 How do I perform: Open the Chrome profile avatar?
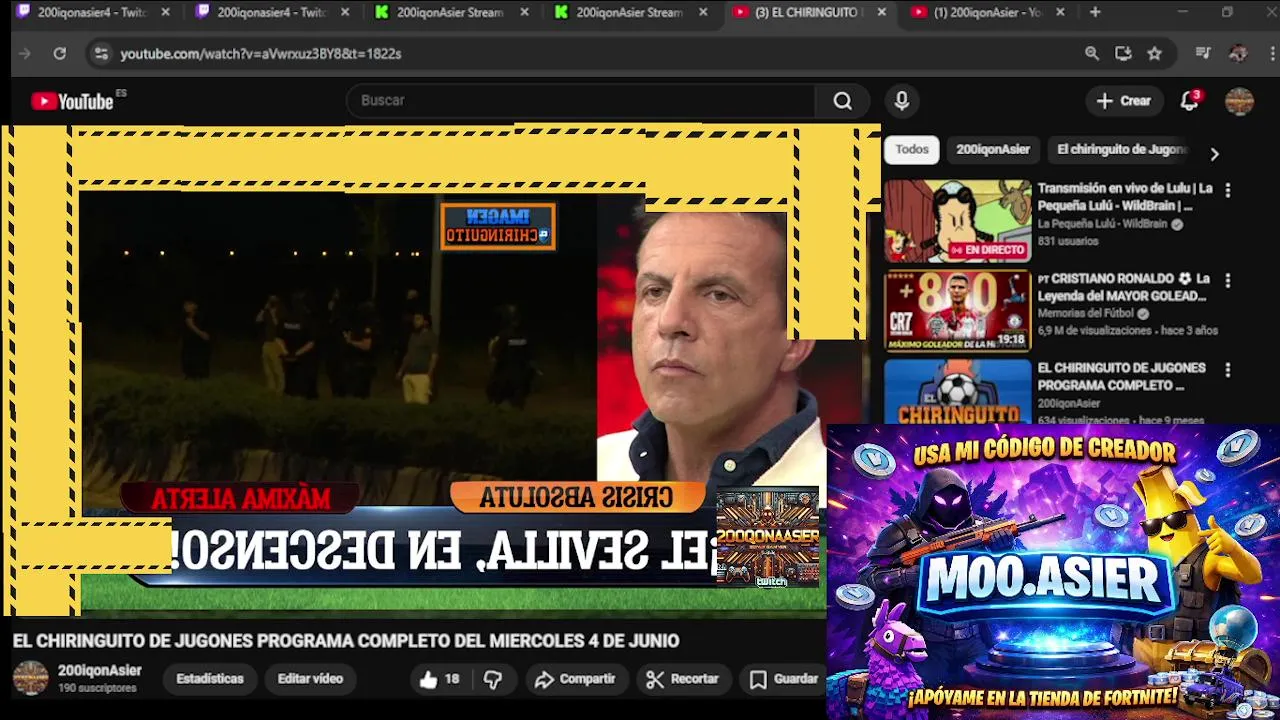tap(1238, 53)
